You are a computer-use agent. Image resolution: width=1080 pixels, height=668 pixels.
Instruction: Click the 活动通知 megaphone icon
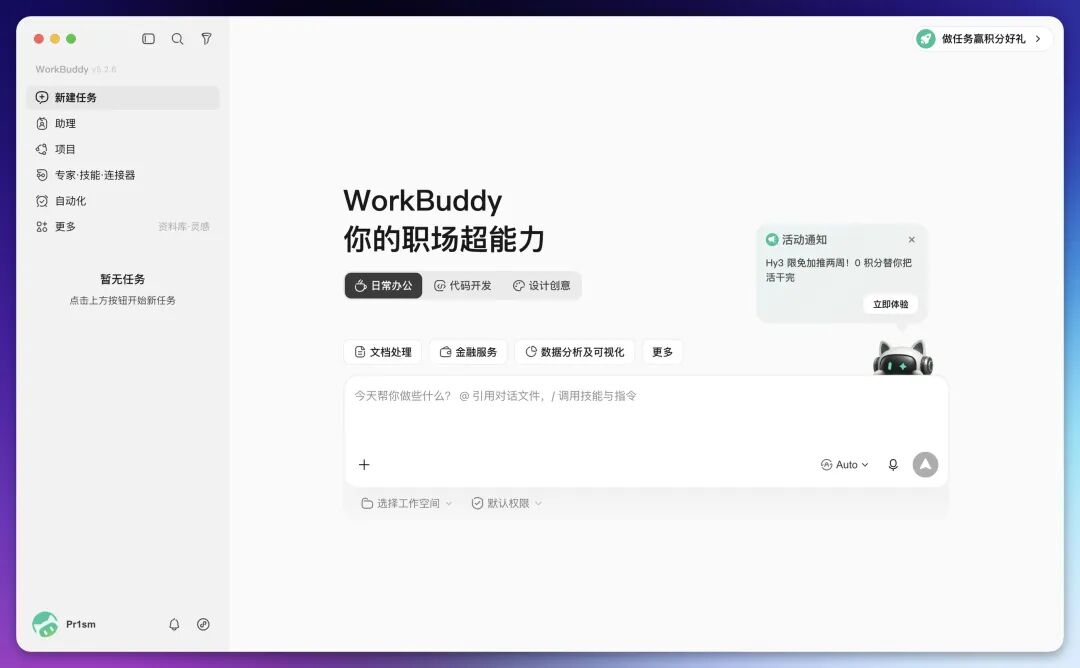[771, 240]
